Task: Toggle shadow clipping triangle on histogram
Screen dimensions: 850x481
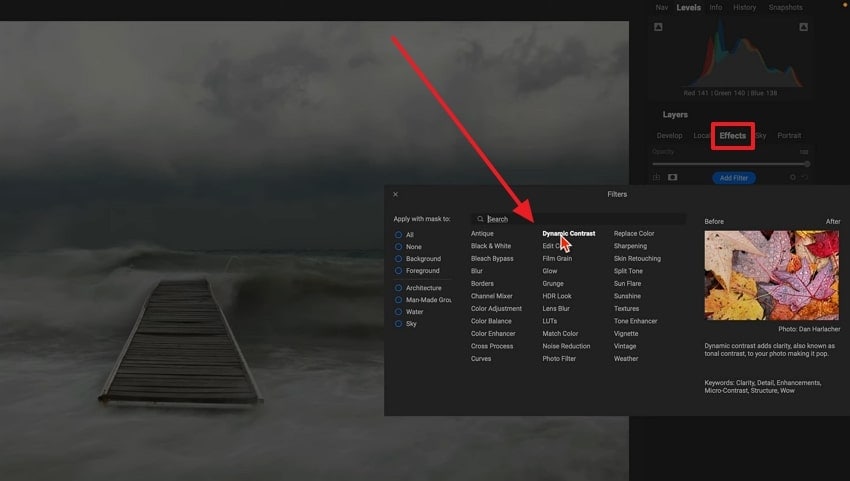Action: click(658, 27)
